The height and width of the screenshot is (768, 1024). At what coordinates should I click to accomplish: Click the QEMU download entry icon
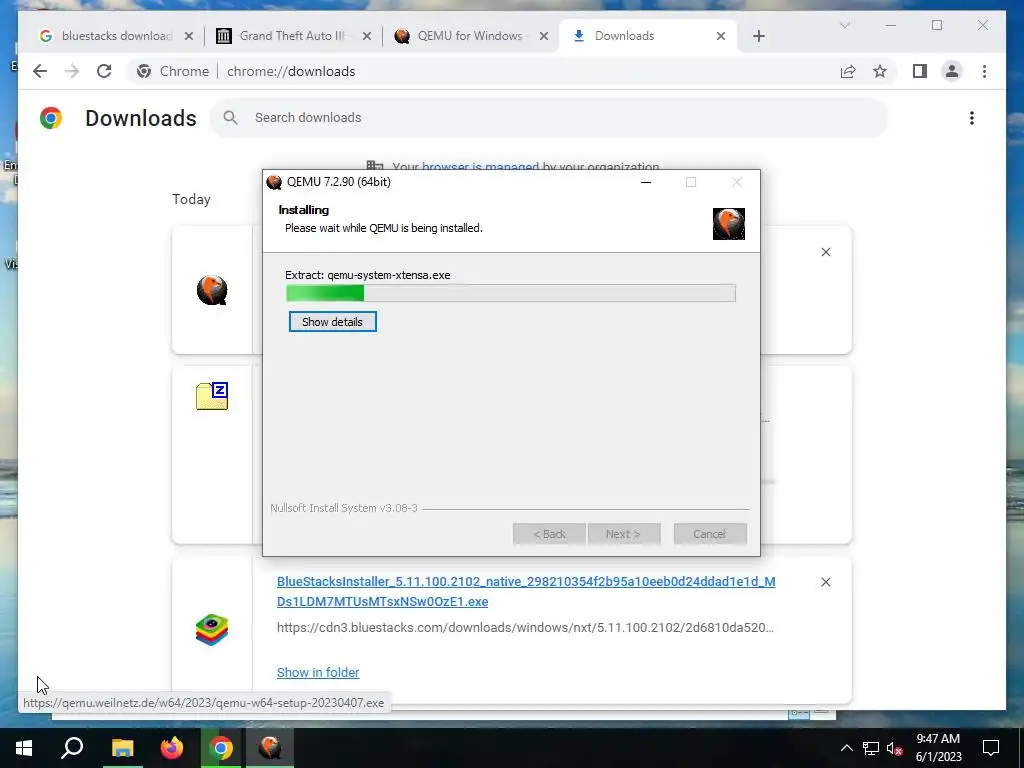tap(212, 290)
